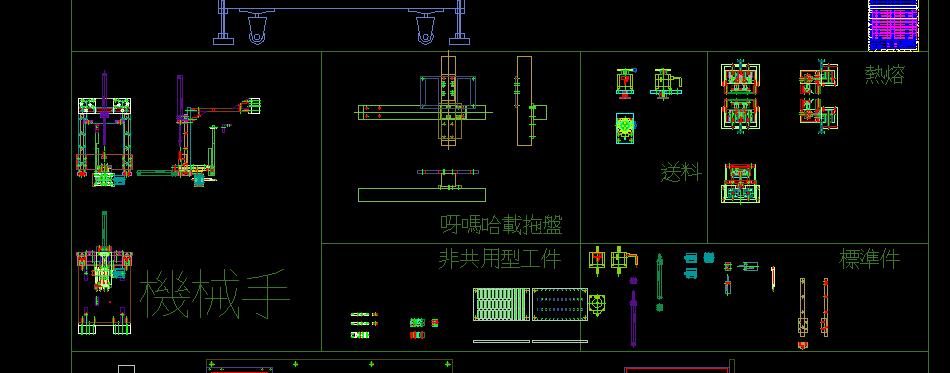Select the blue and magenta table block
This screenshot has width=950, height=373.
(893, 25)
